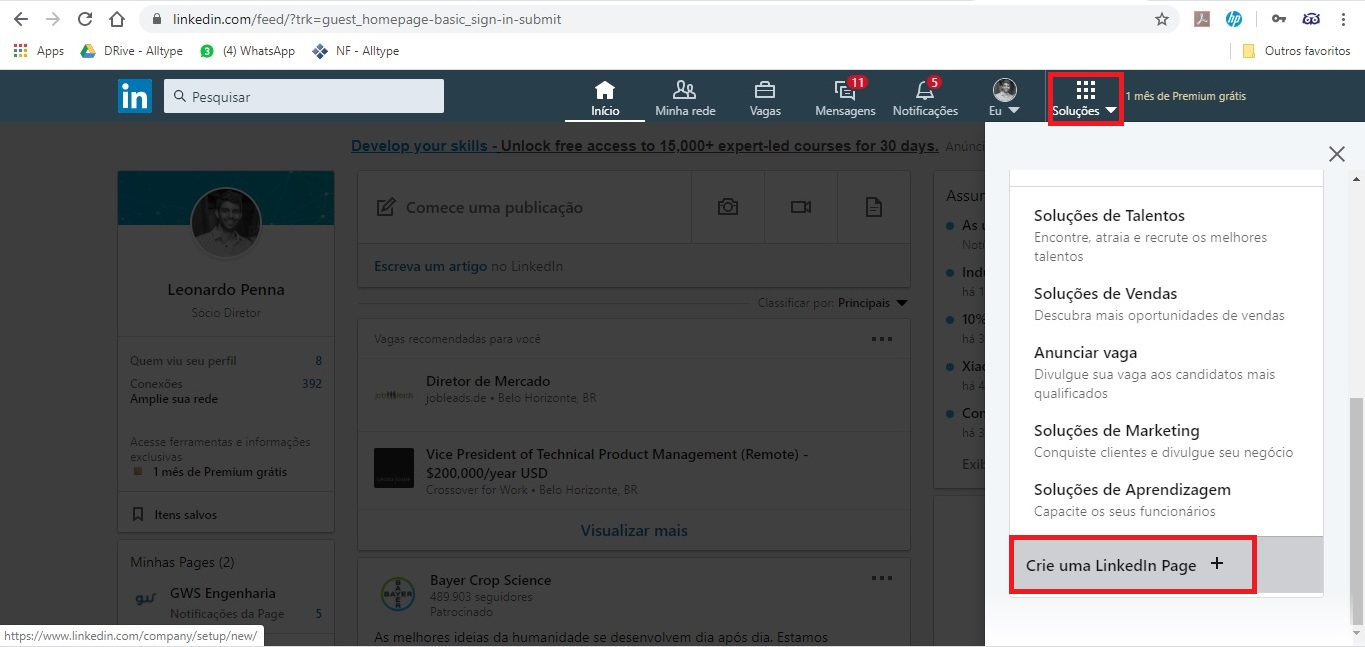
Task: Open options dots for recommended jobs card
Action: point(881,339)
